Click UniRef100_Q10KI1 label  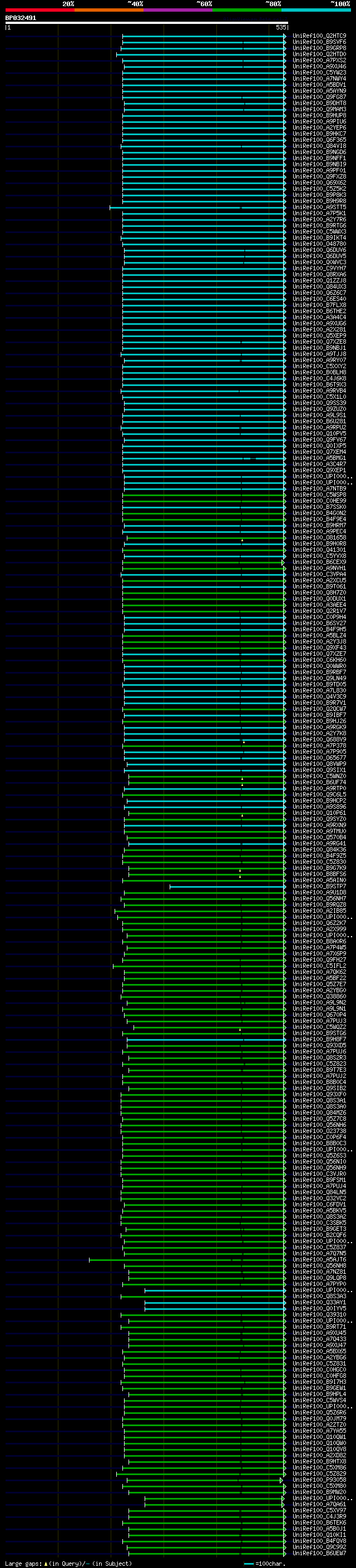319,1535
